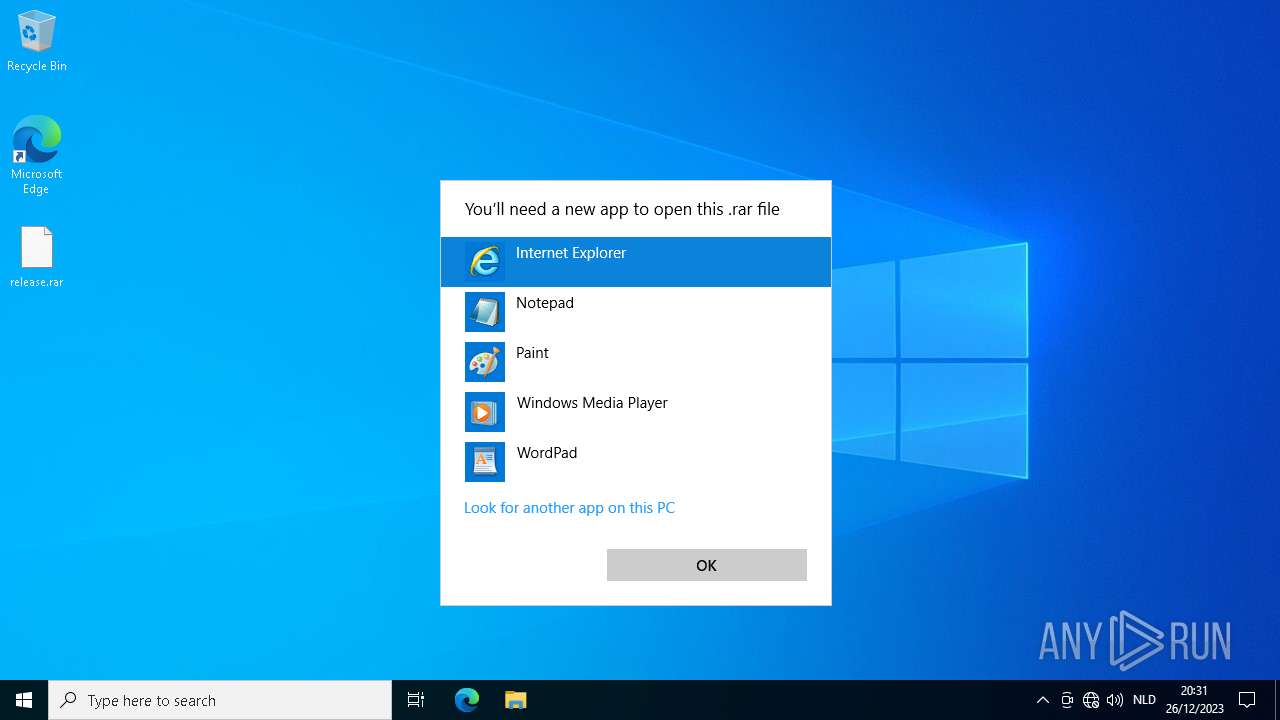Image resolution: width=1280 pixels, height=720 pixels.
Task: Open the clock showing 20:31
Action: 1194,700
